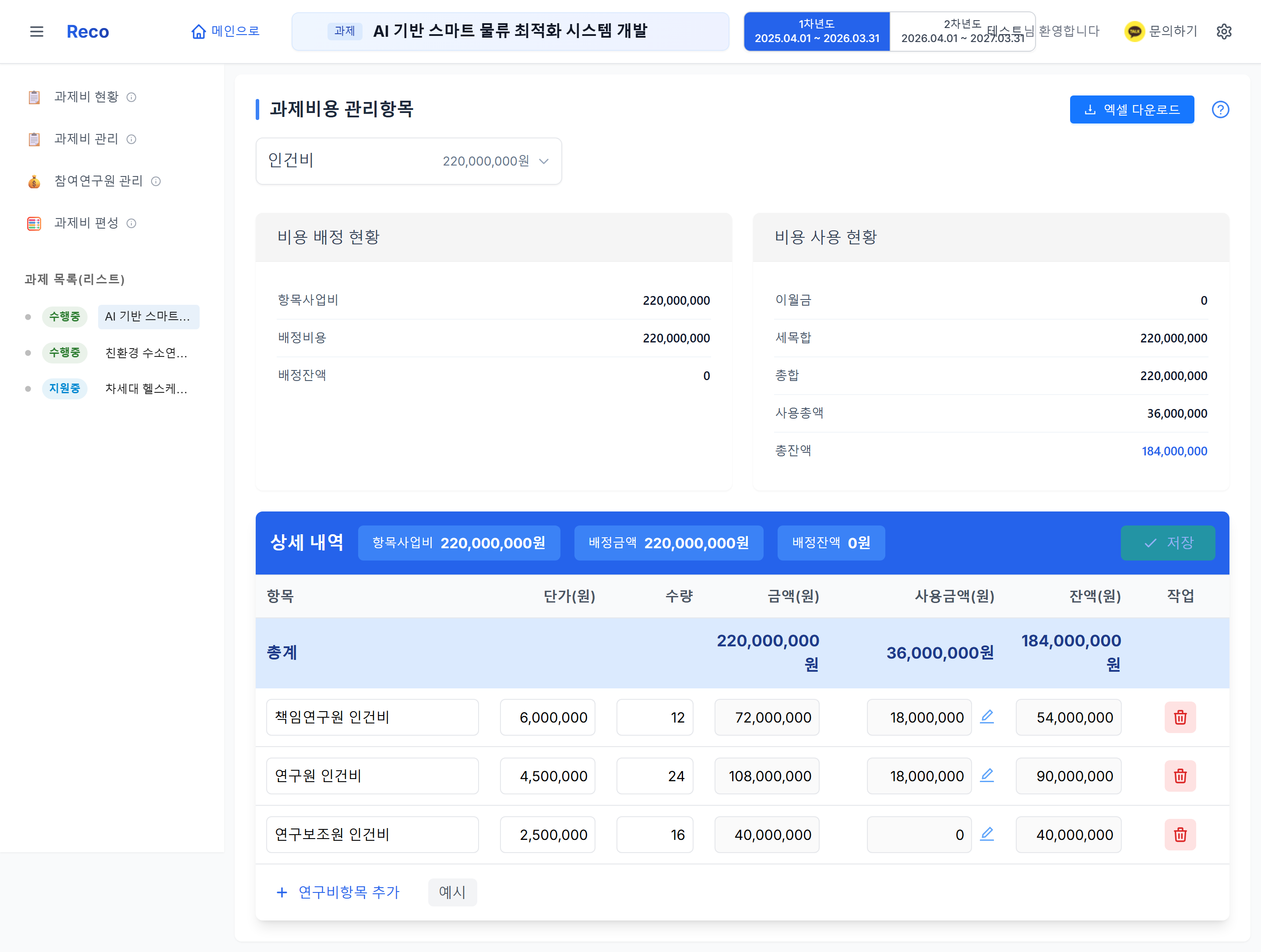Screen dimensions: 1261x952
Task: Click the 지원중 status badge
Action: point(64,389)
